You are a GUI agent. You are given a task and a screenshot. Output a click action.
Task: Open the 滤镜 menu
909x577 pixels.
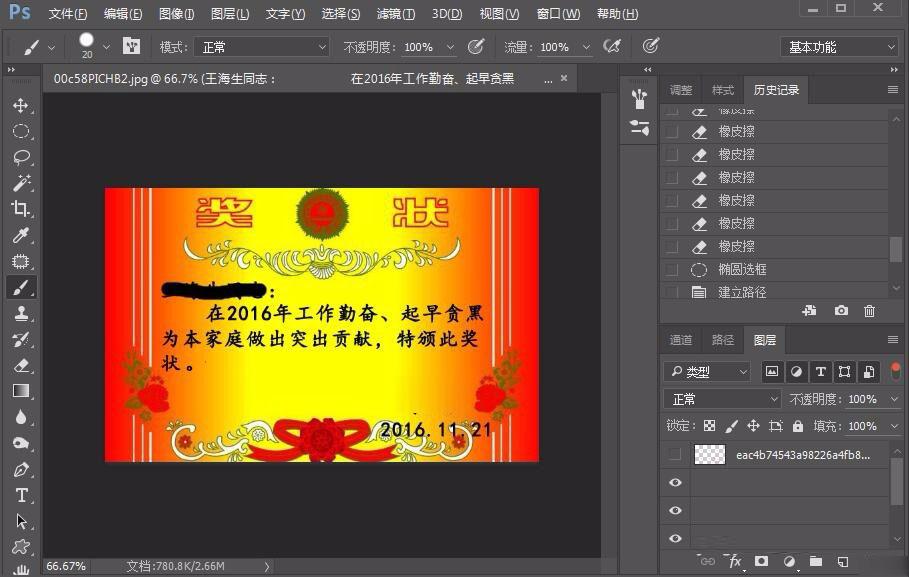pyautogui.click(x=394, y=13)
